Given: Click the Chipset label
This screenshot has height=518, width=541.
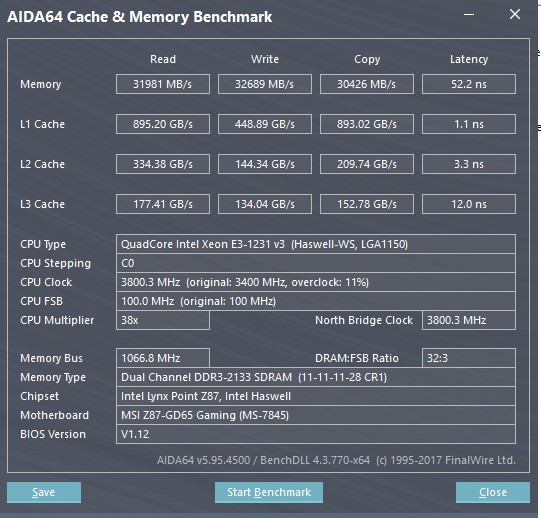Looking at the screenshot, I should tap(40, 396).
